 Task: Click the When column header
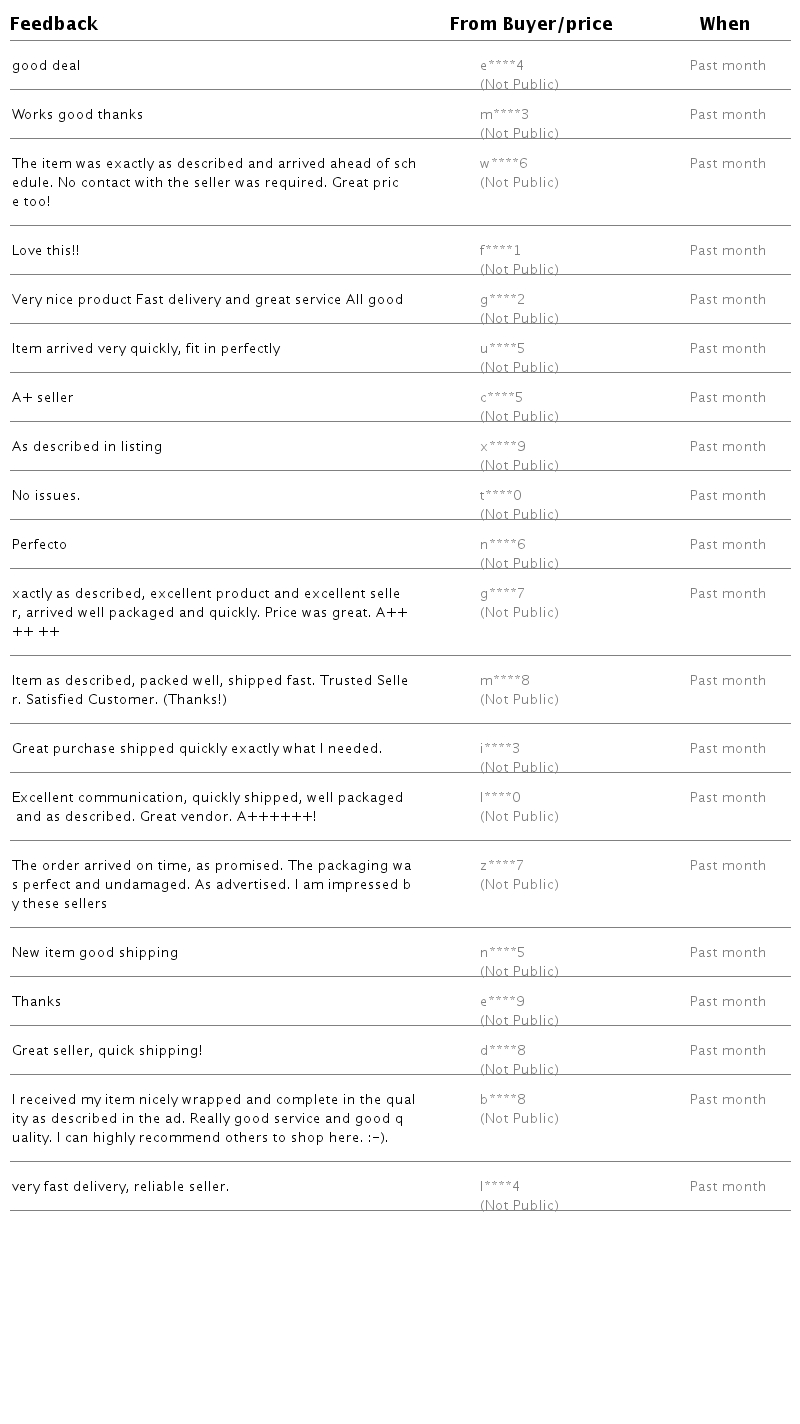(x=724, y=24)
